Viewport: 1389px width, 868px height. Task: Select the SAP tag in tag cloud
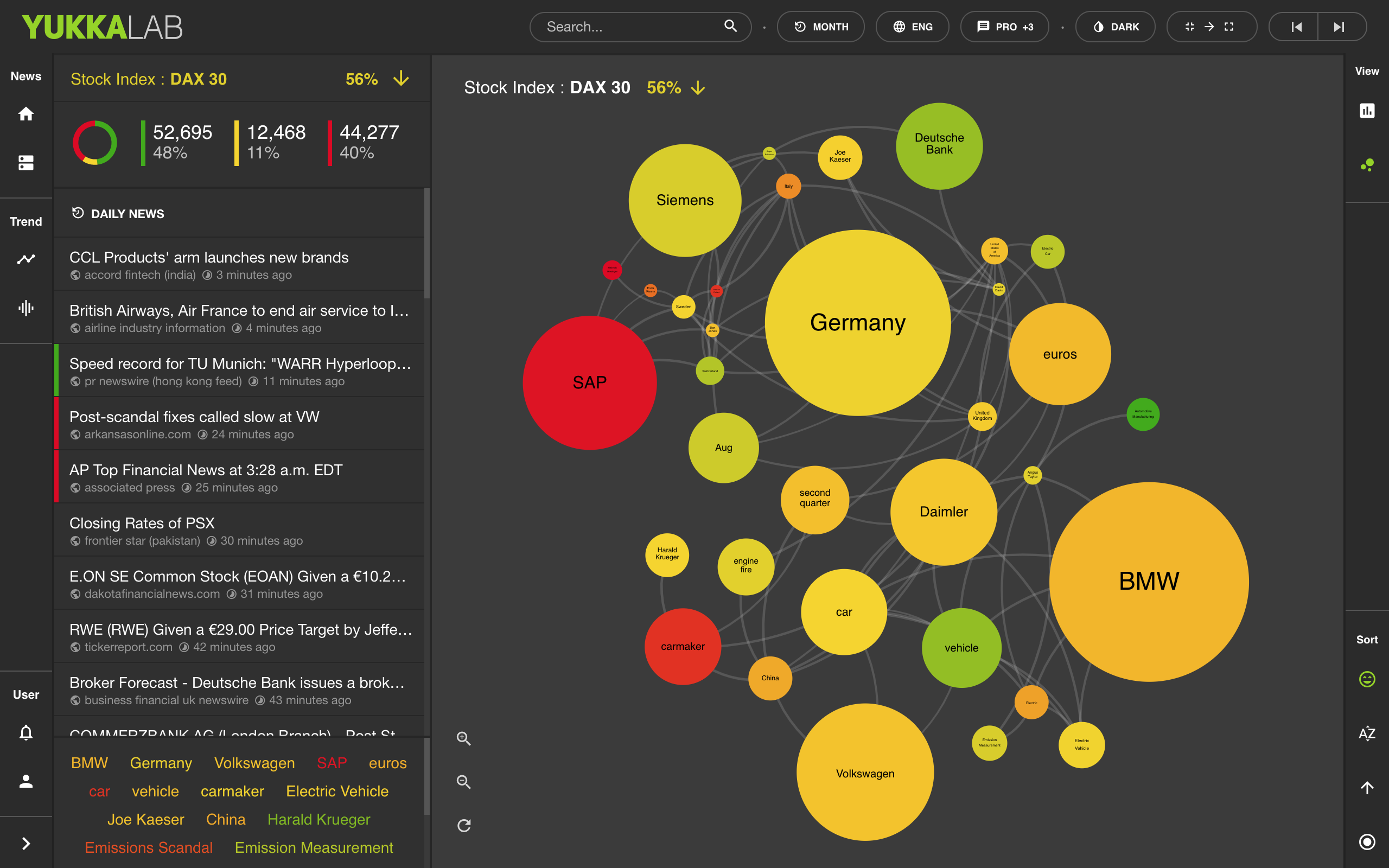pyautogui.click(x=332, y=763)
